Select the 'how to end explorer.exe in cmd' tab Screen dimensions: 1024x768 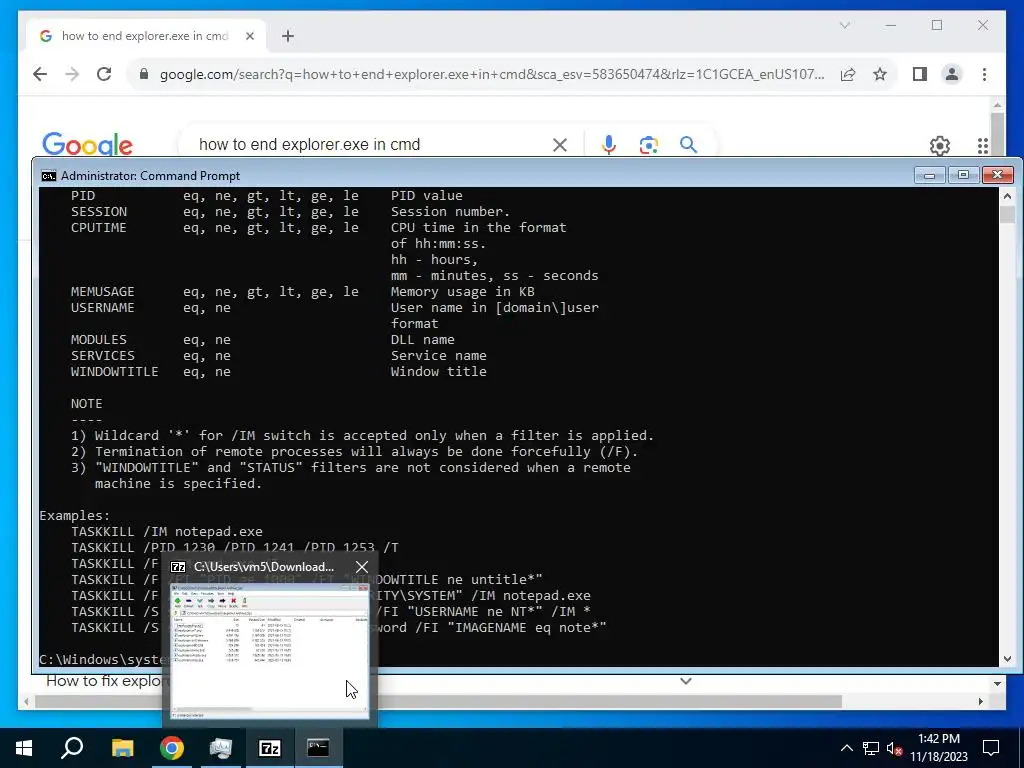tap(146, 36)
